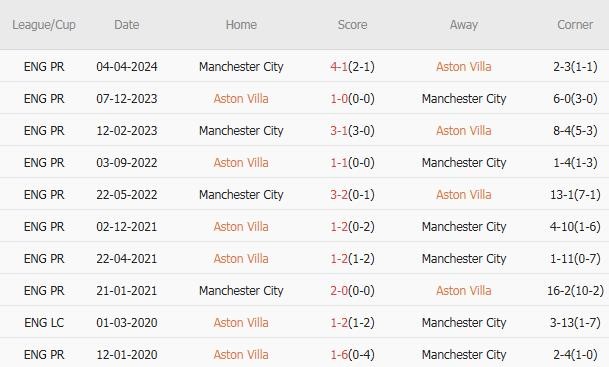
Task: Click corner stat 1-11(0-7) on 22-04-2021 row
Action: [575, 259]
